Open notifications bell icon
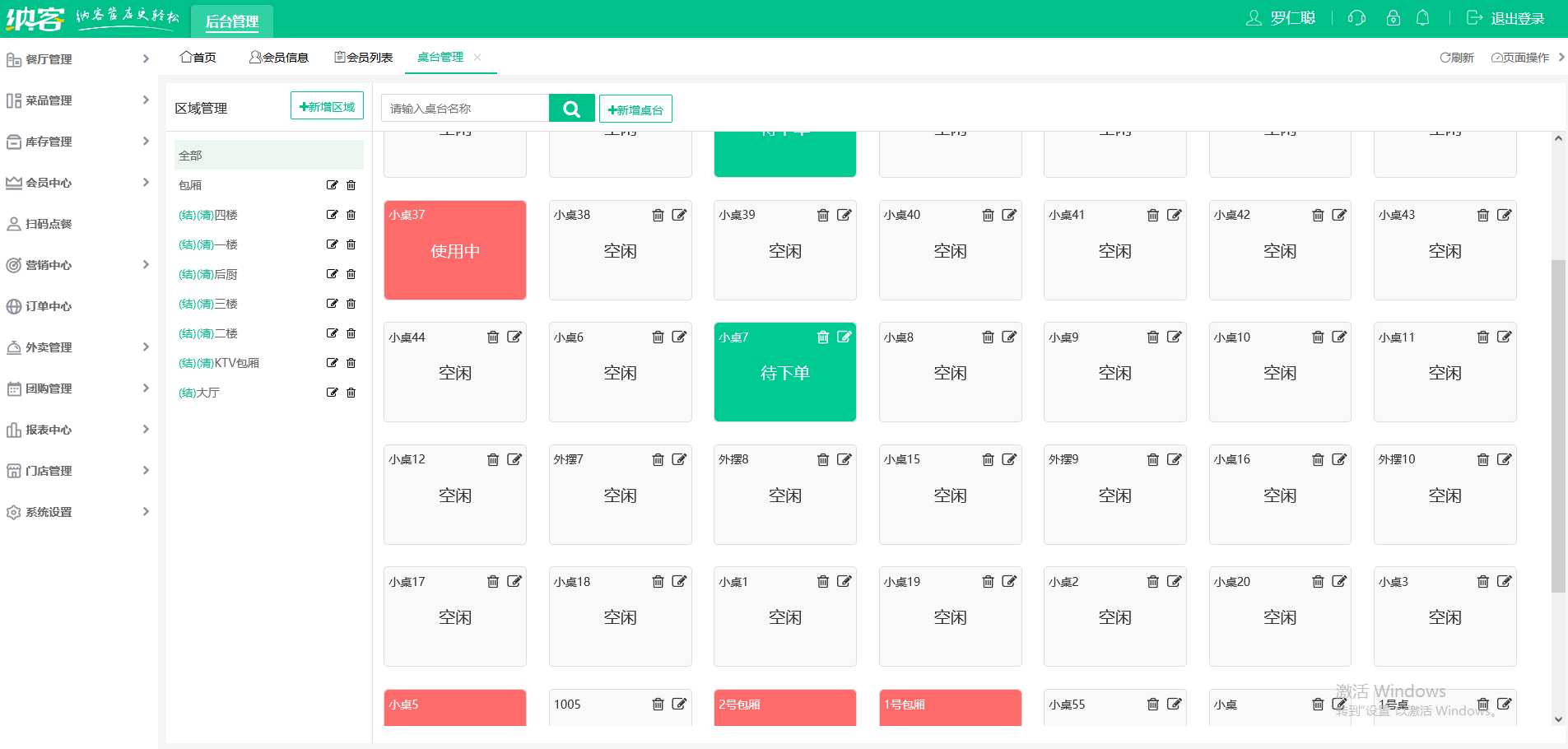1568x749 pixels. (x=1422, y=18)
